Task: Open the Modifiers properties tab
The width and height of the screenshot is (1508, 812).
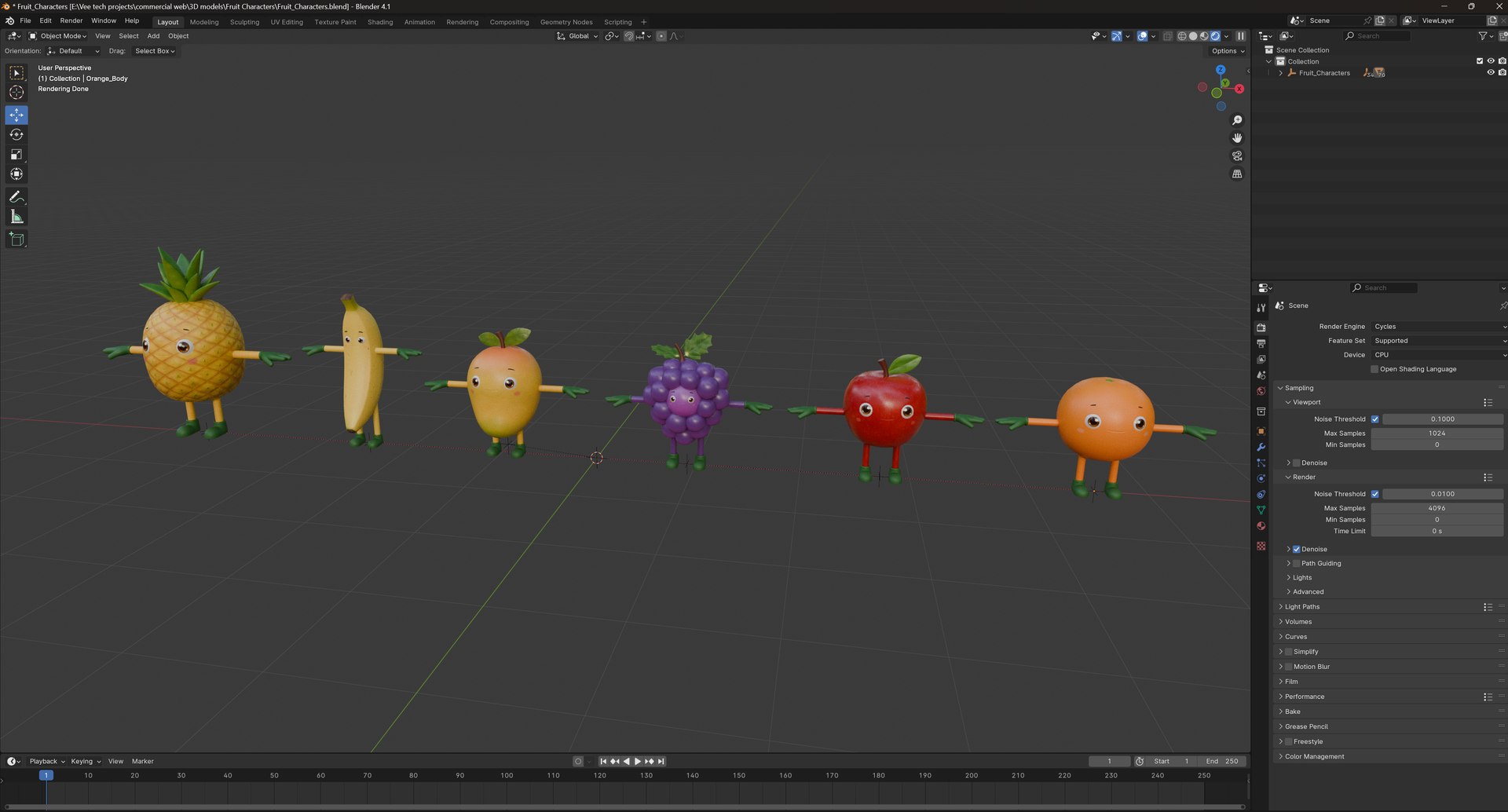Action: pyautogui.click(x=1261, y=447)
